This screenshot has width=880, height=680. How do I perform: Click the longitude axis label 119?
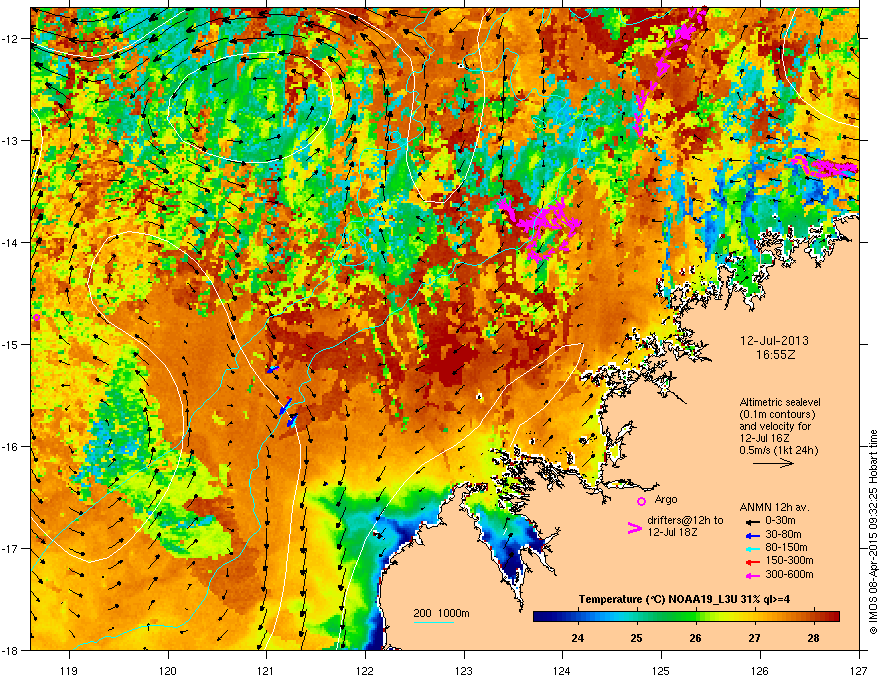coord(69,670)
